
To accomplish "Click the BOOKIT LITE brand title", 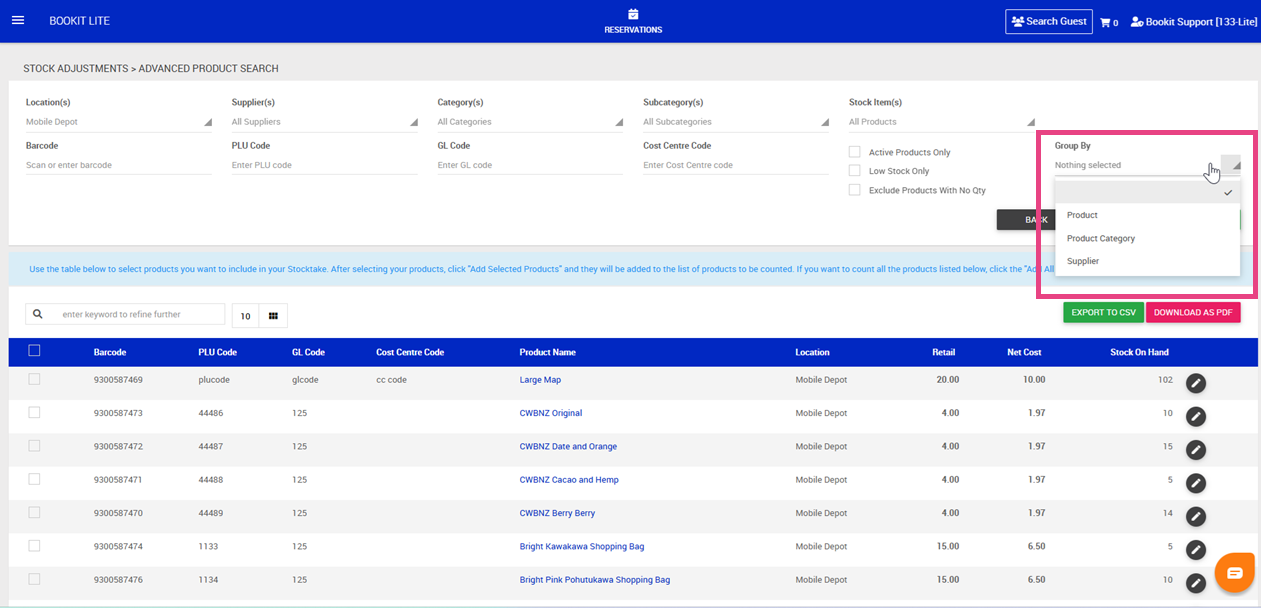I will tap(80, 21).
